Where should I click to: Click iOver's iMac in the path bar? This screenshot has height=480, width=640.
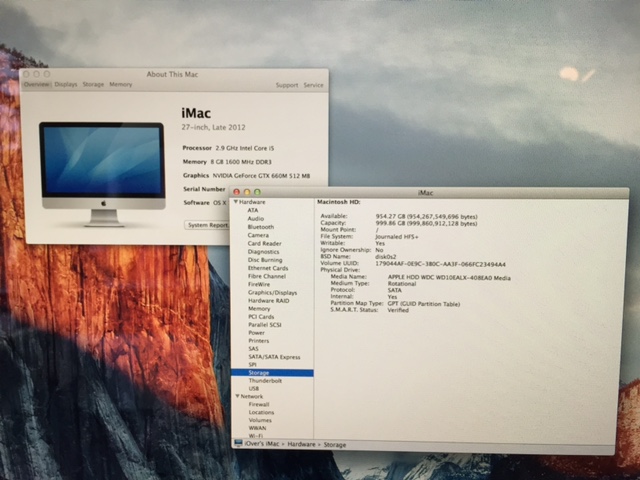262,444
